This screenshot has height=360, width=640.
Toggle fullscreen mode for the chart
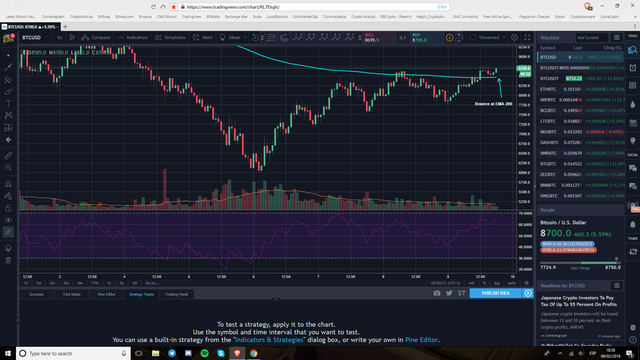point(527,38)
